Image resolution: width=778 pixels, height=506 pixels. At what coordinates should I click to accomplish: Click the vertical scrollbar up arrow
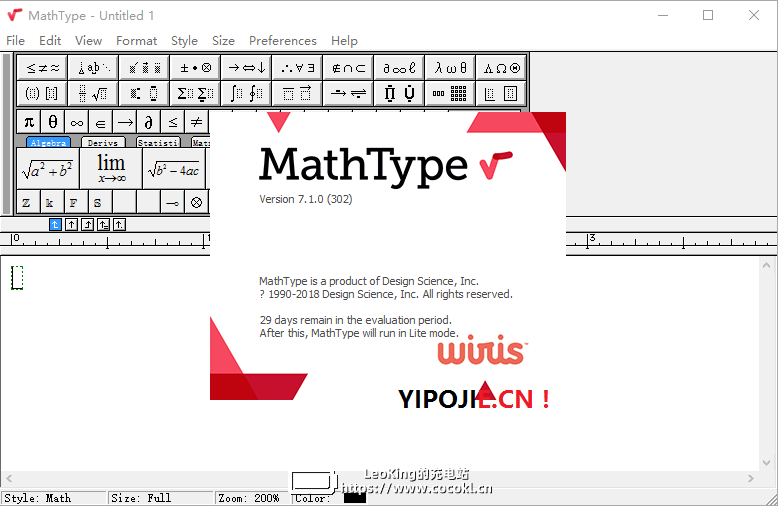click(767, 265)
